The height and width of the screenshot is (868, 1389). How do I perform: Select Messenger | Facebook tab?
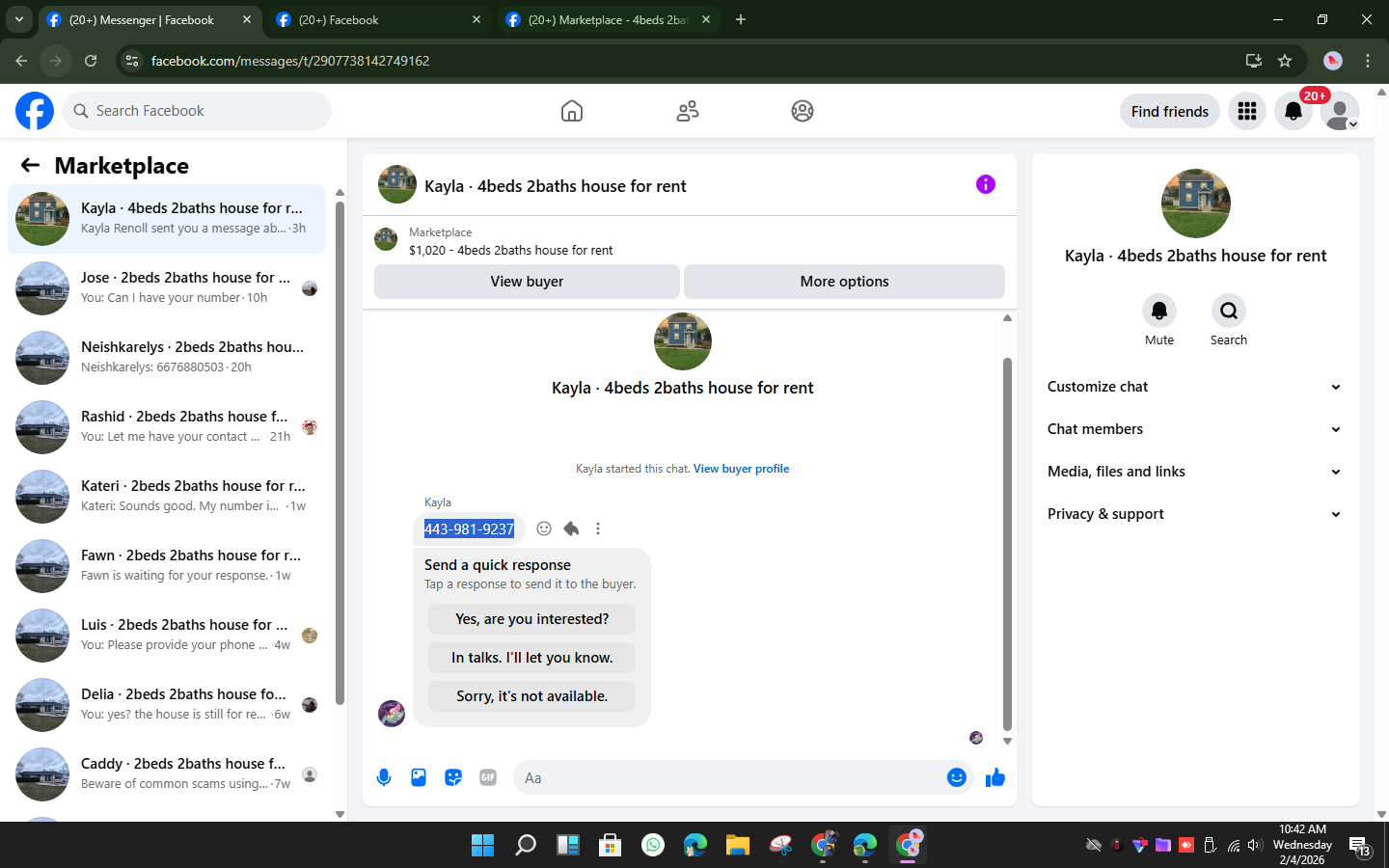tap(150, 19)
